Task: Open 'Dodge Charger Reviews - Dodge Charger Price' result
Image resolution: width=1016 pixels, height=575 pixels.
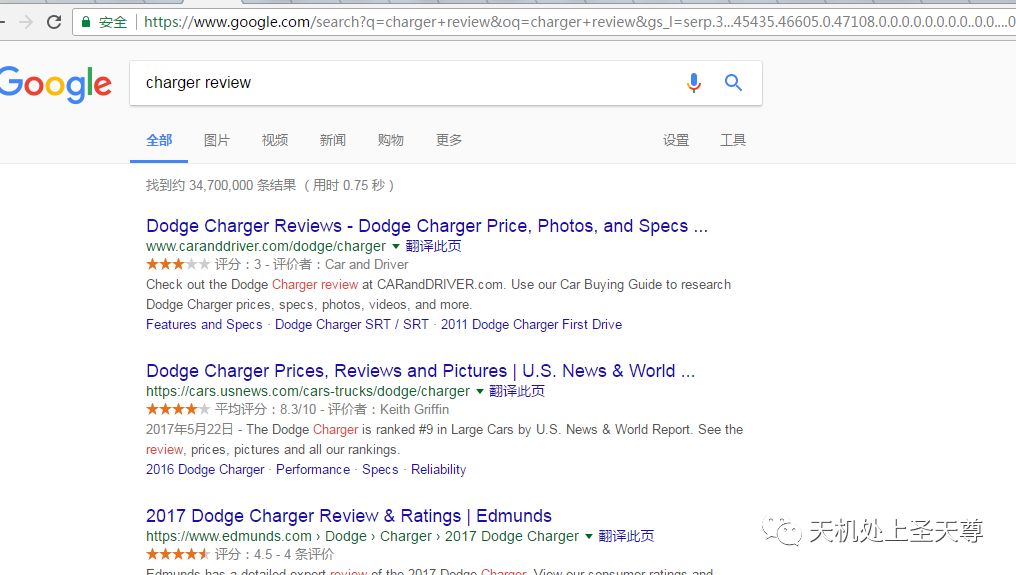Action: click(426, 226)
